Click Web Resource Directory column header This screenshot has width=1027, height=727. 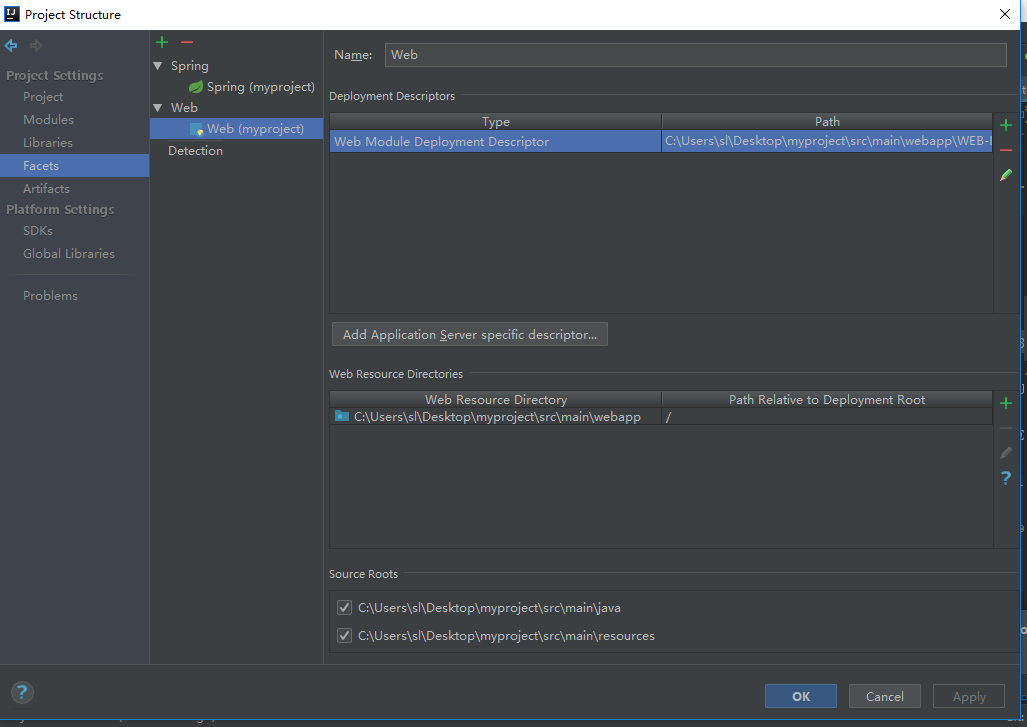[495, 400]
